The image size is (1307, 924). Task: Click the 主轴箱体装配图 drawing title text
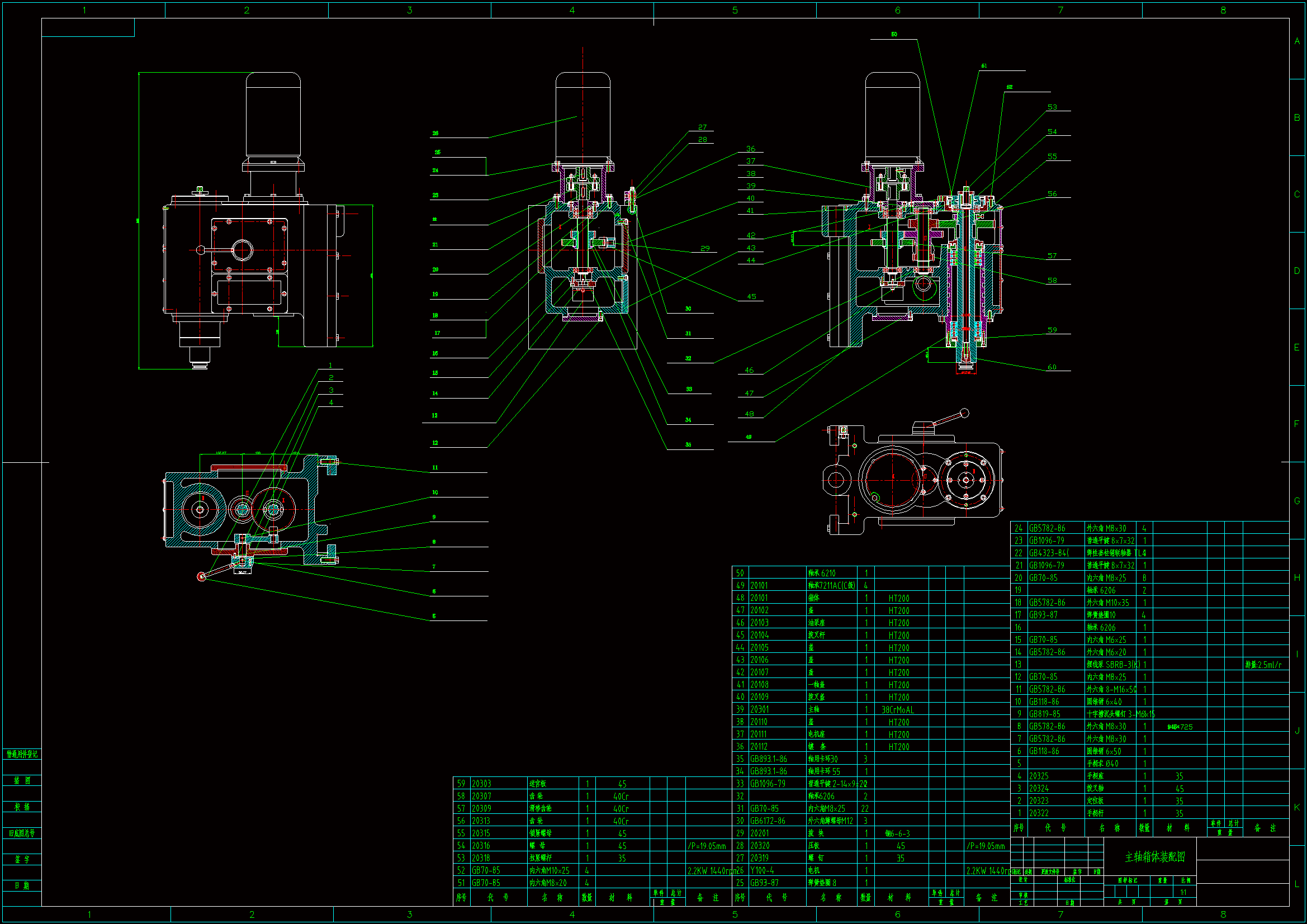coord(1155,857)
